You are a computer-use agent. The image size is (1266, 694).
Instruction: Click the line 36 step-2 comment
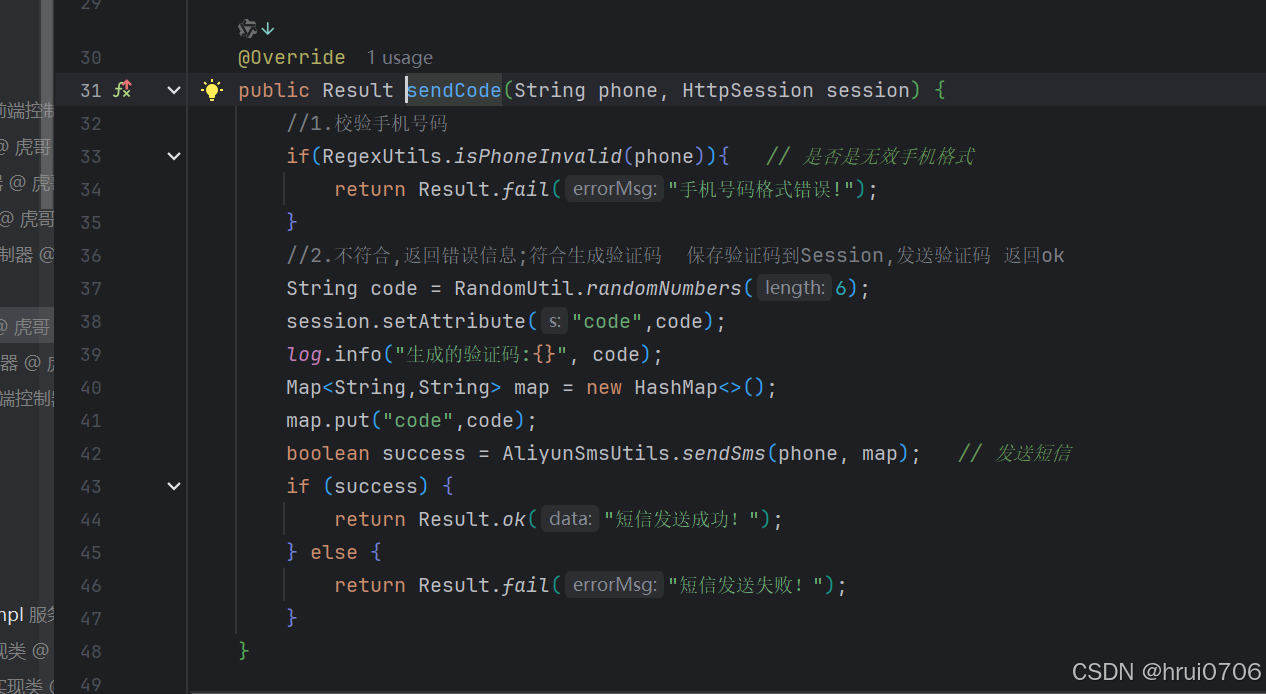pos(675,255)
